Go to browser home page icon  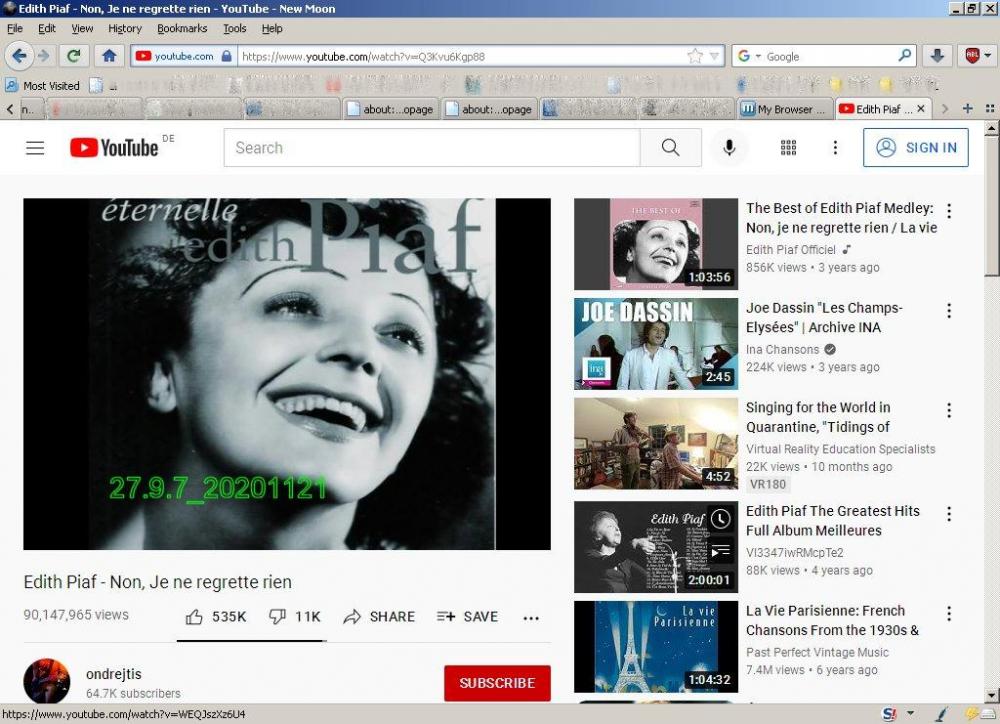(109, 56)
